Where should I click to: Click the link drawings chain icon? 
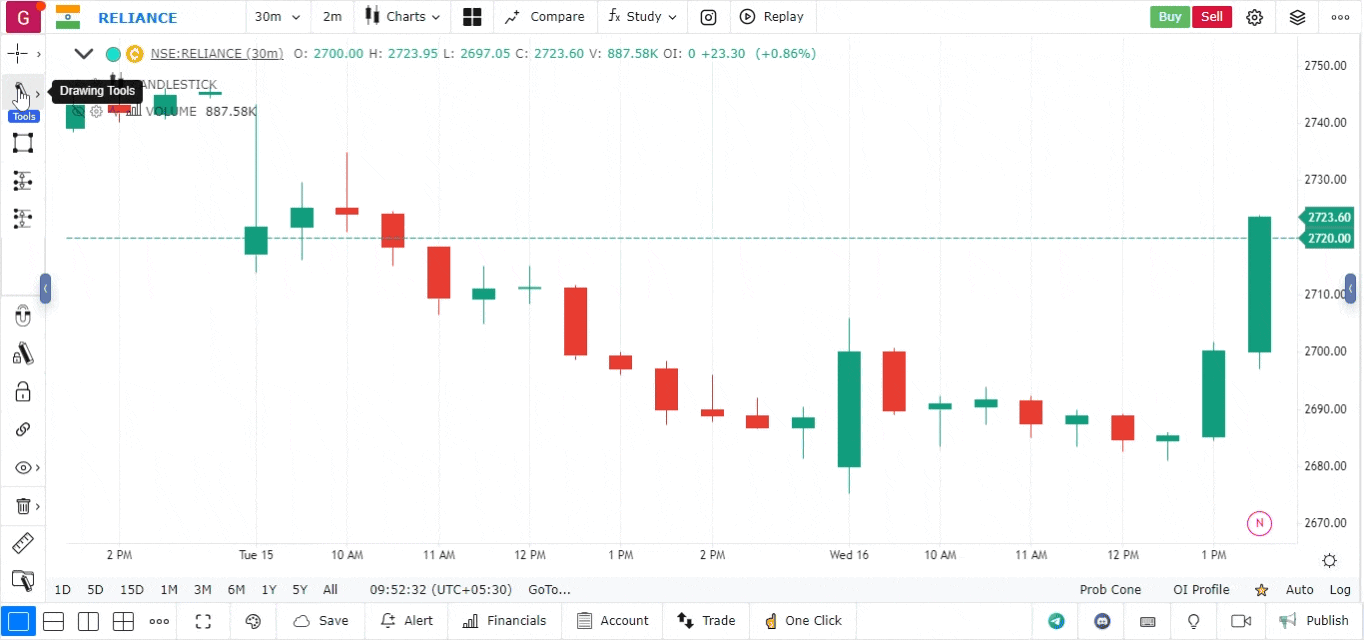(x=23, y=429)
